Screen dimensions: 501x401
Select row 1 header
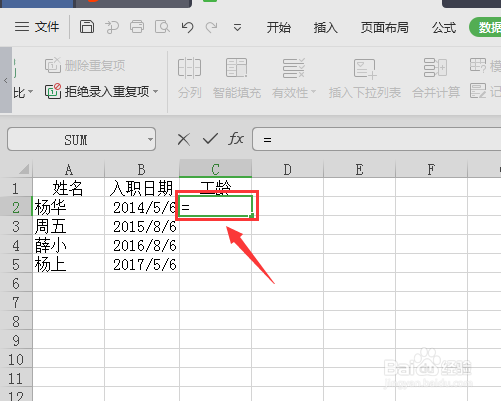pos(16,188)
